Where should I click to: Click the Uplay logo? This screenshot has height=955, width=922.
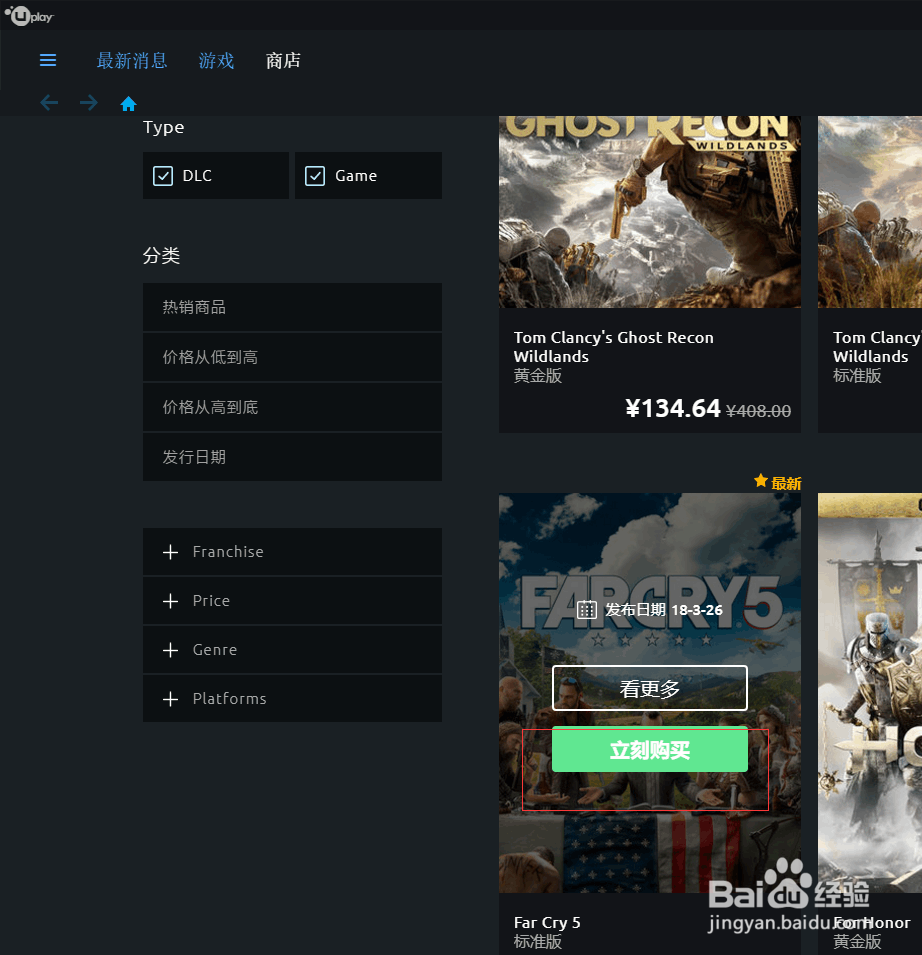(29, 15)
